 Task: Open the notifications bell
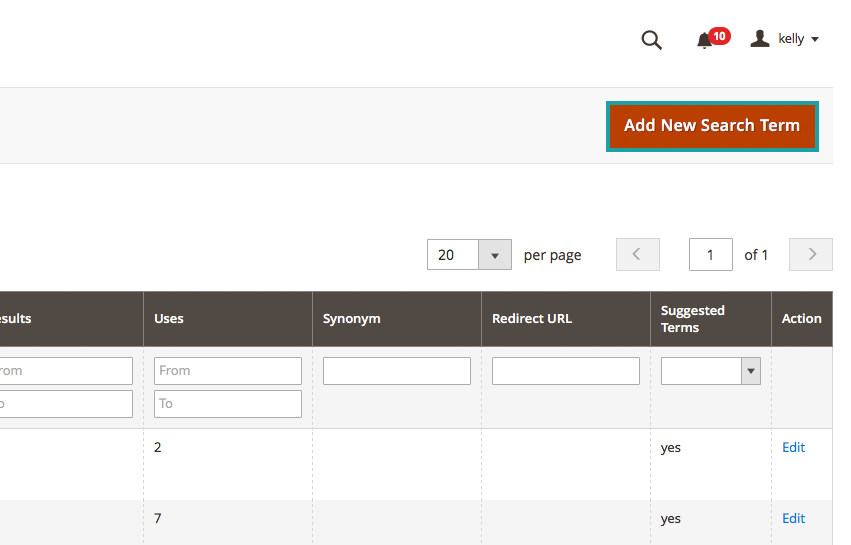[x=705, y=40]
